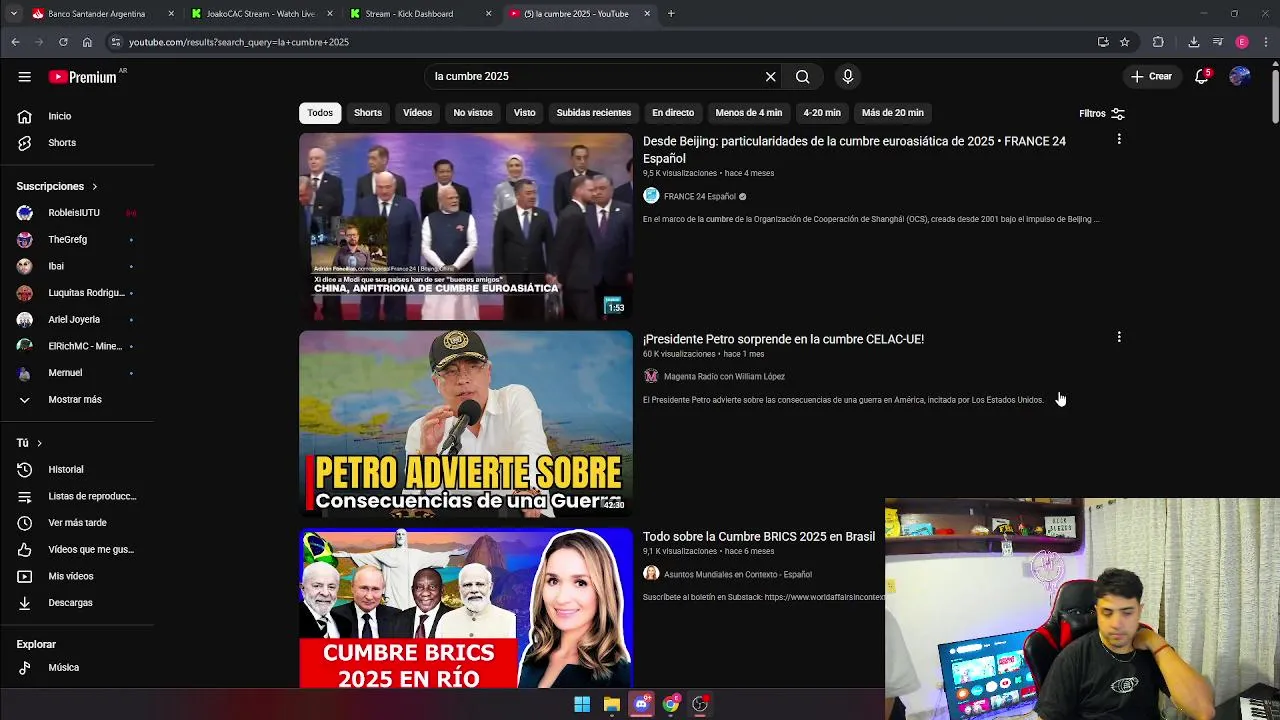Select the No vistos filter chip
The image size is (1280, 720).
(x=473, y=113)
